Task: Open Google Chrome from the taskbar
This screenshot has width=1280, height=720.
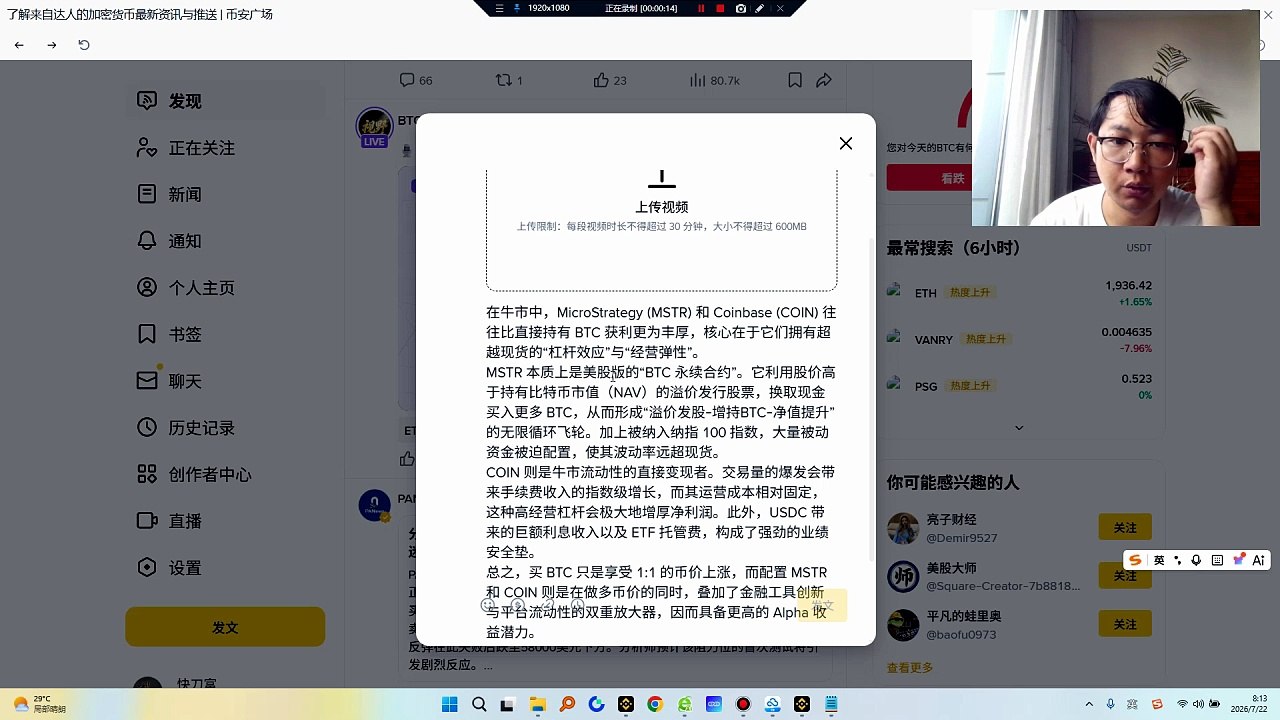Action: click(655, 704)
